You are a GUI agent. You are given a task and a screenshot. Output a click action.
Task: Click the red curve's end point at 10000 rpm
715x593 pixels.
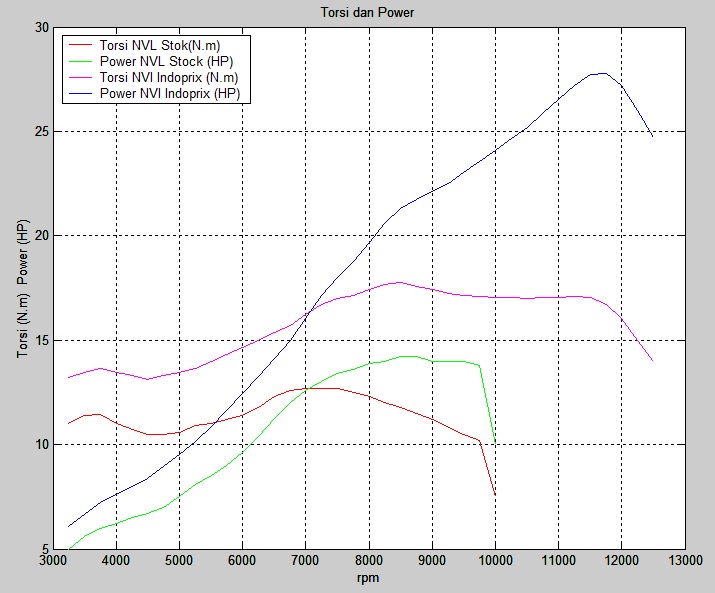pyautogui.click(x=495, y=495)
